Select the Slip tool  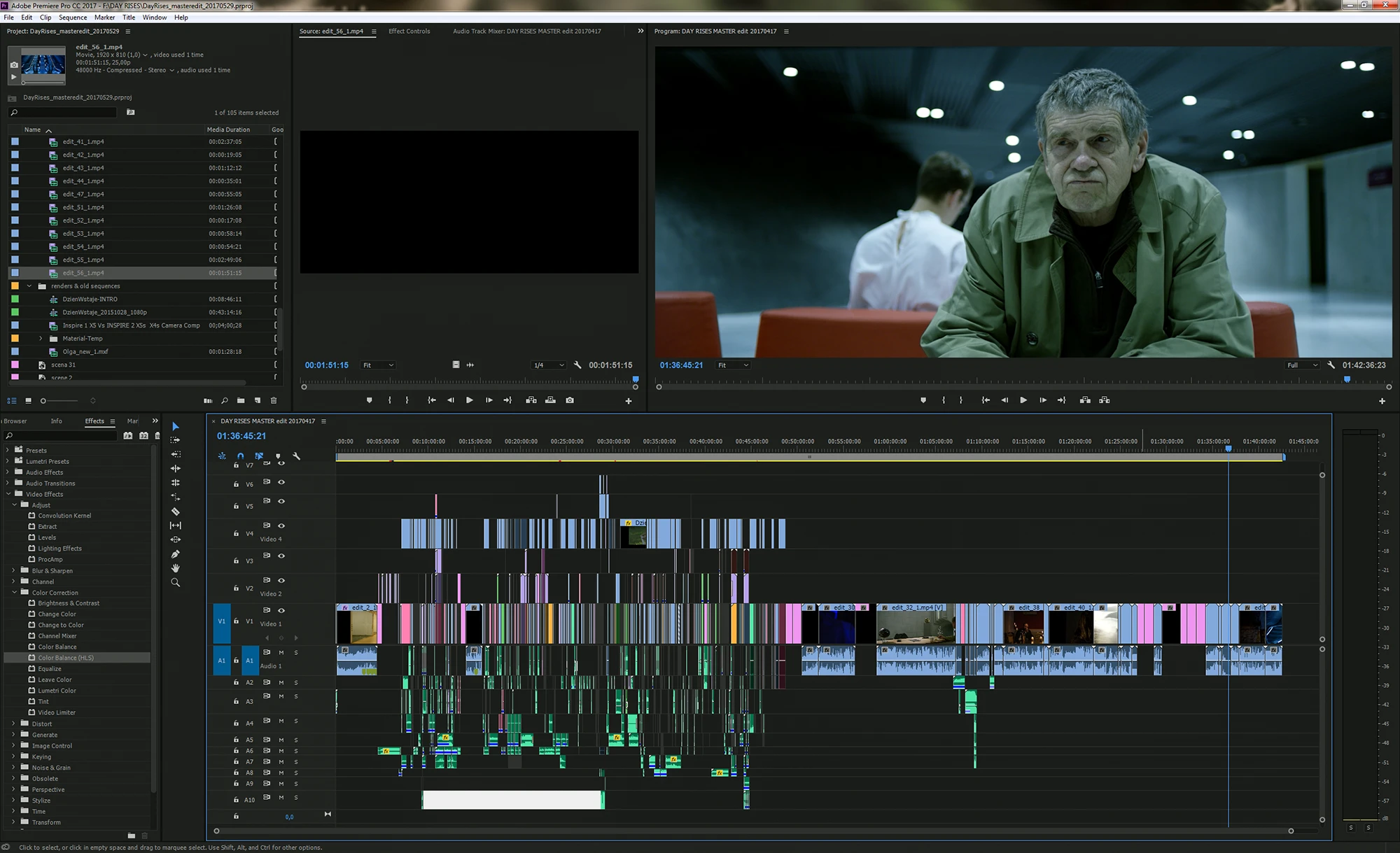point(175,526)
